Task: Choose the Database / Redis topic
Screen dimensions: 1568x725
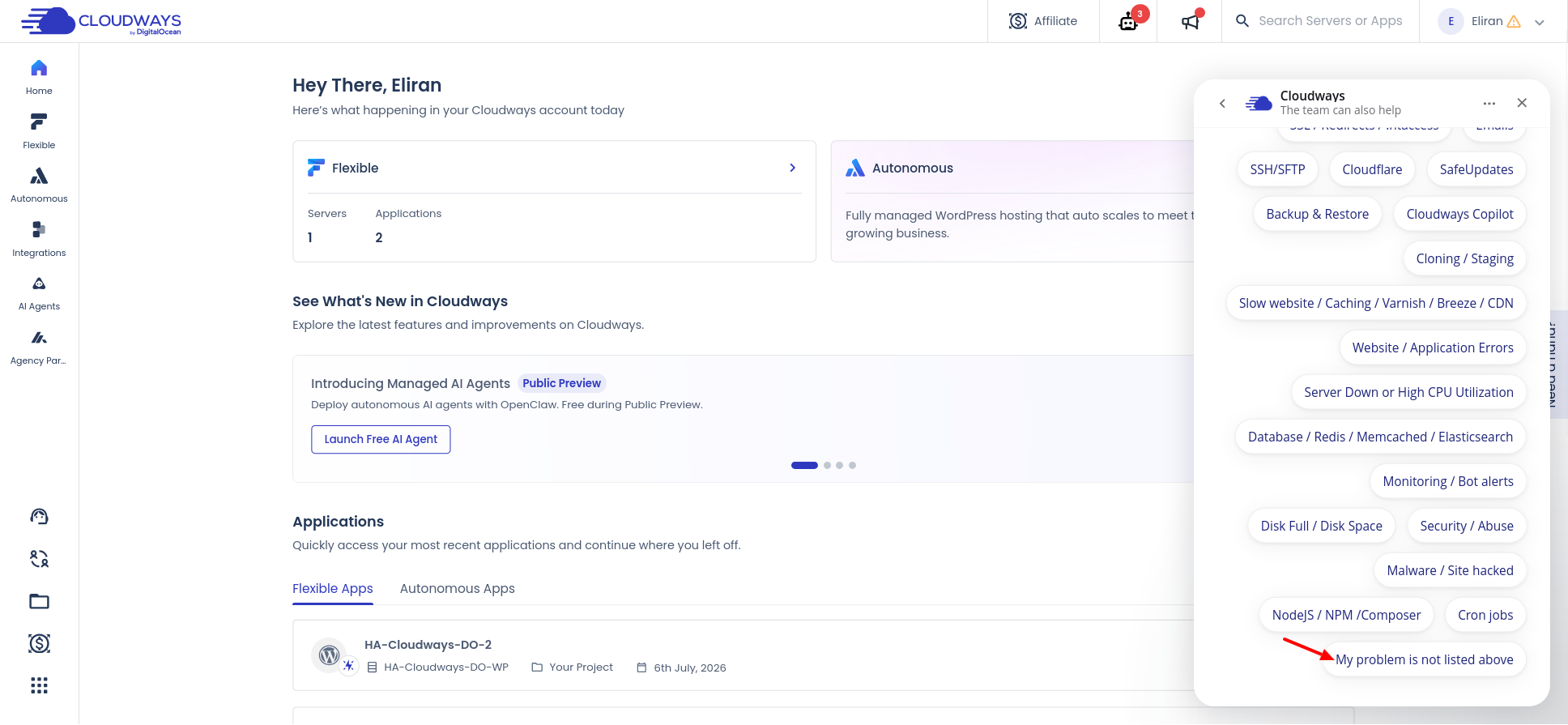Action: click(x=1380, y=437)
